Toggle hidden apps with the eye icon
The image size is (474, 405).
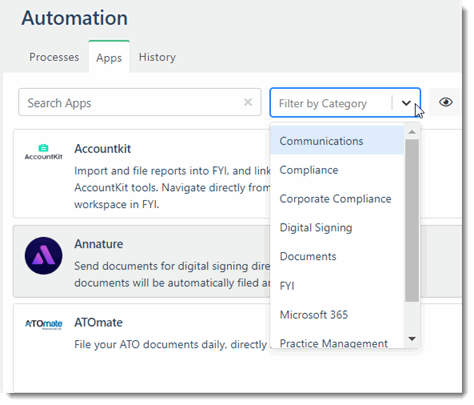[x=445, y=102]
